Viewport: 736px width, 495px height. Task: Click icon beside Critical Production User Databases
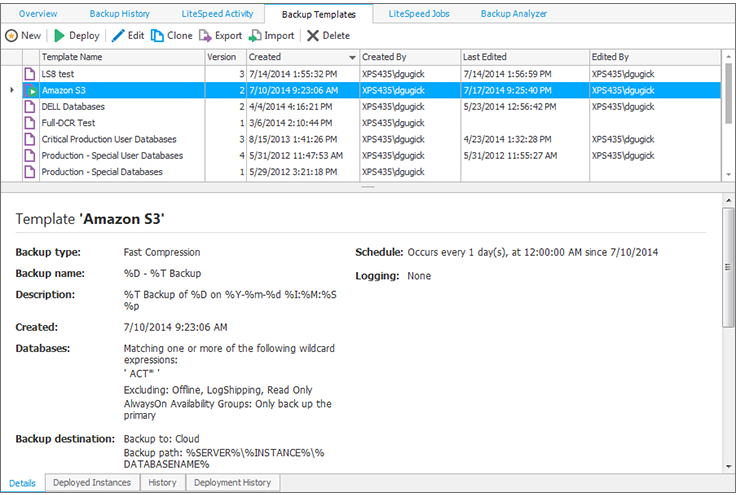click(x=30, y=139)
